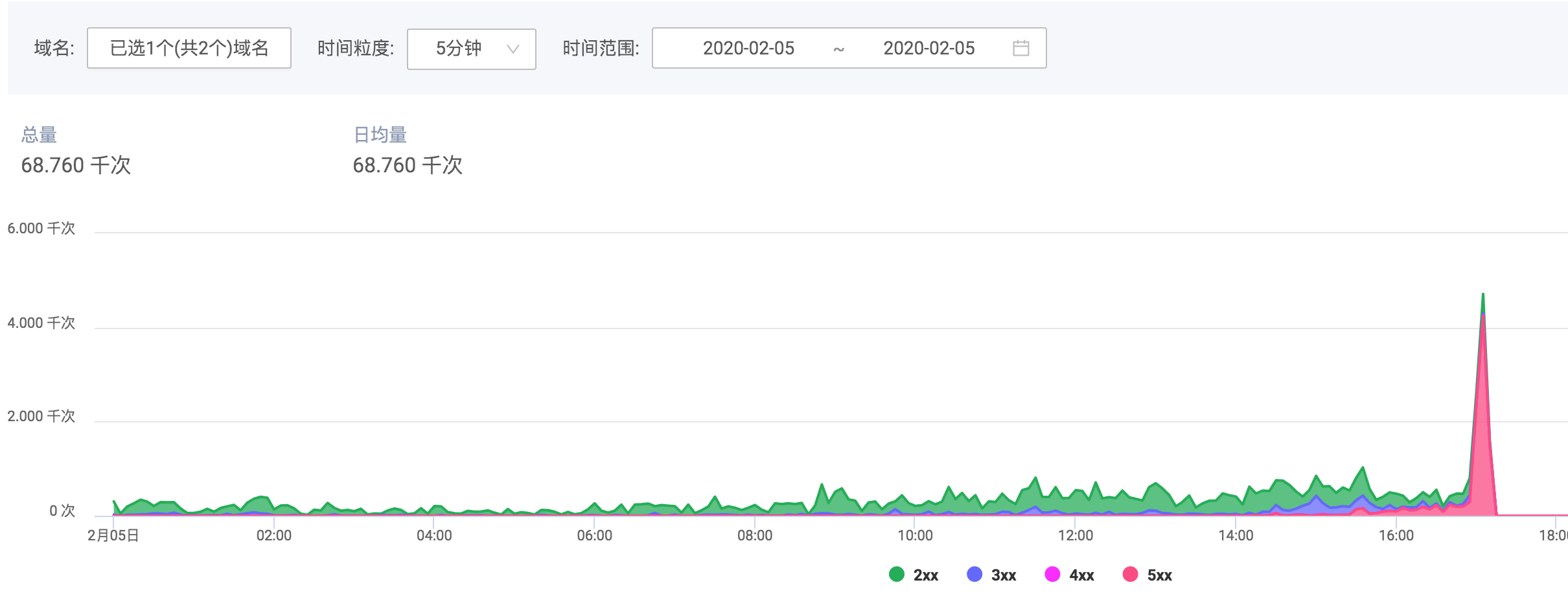Click the daily average 68.760 千次 under 日均量
The height and width of the screenshot is (600, 1568).
point(408,165)
